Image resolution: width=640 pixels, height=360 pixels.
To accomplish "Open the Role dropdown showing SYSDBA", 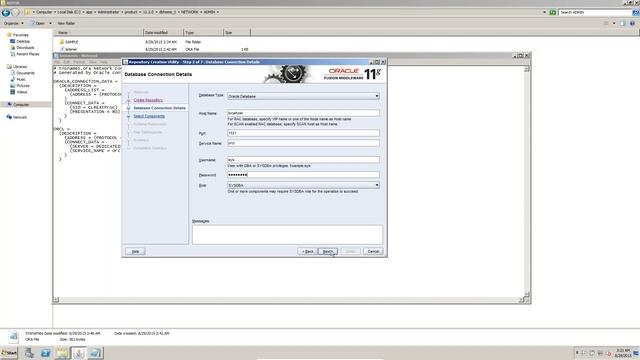I will [x=303, y=185].
